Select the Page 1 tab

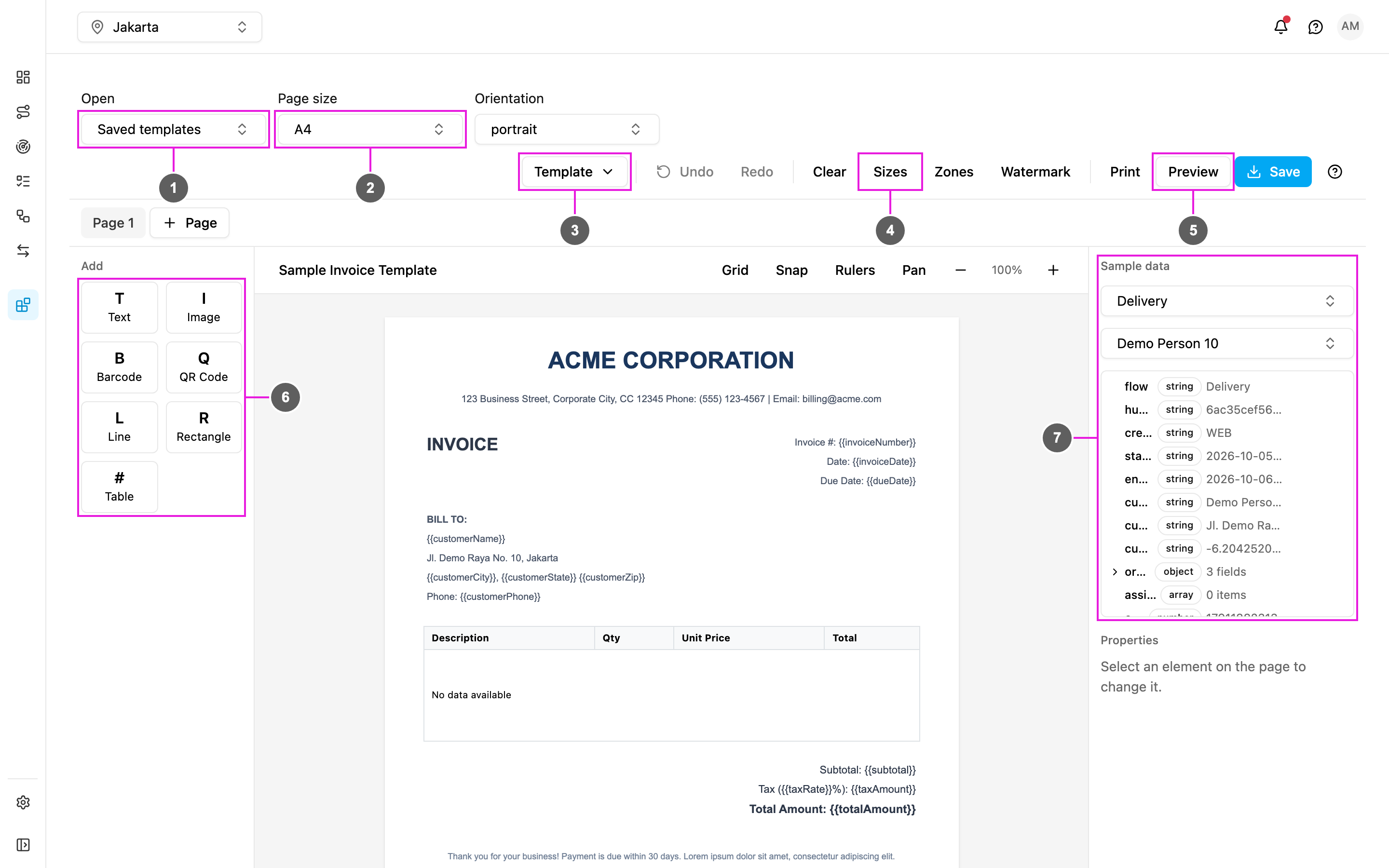[x=113, y=223]
